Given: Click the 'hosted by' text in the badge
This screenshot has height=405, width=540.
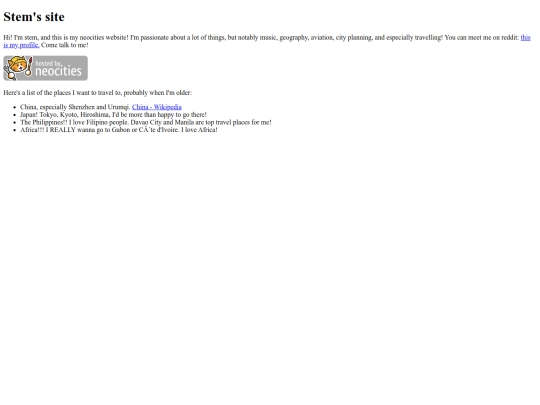Looking at the screenshot, I should (48, 63).
